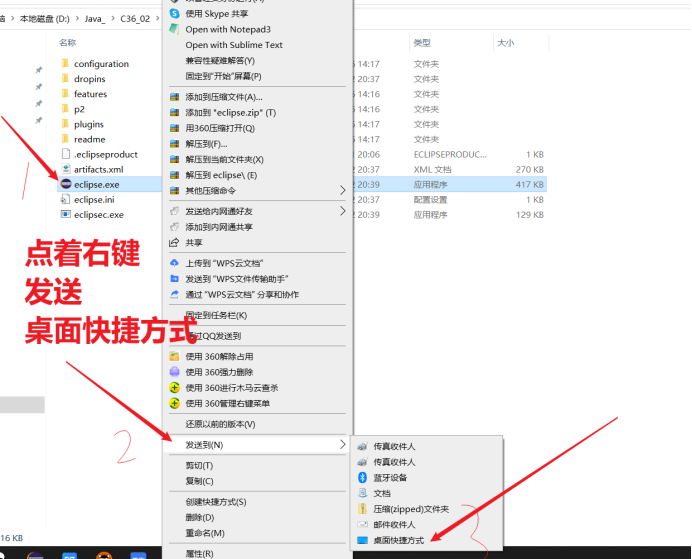
Task: Sort files by the 名称 column header
Action: pos(68,42)
